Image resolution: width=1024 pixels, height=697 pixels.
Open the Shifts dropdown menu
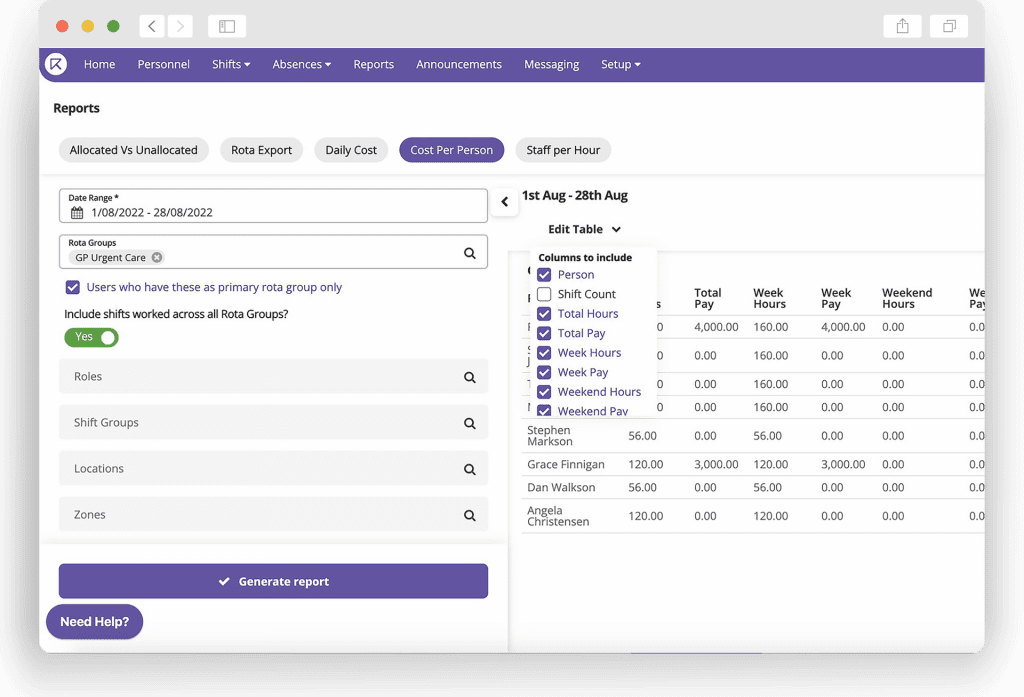(x=230, y=65)
